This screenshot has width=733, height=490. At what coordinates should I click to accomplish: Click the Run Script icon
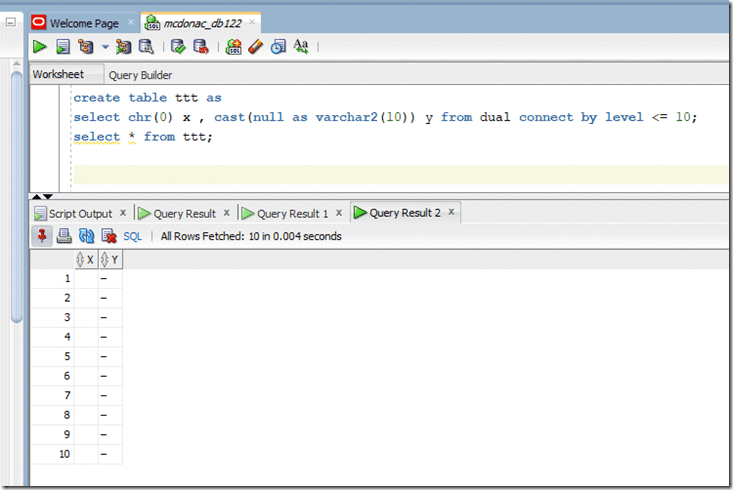[62, 46]
